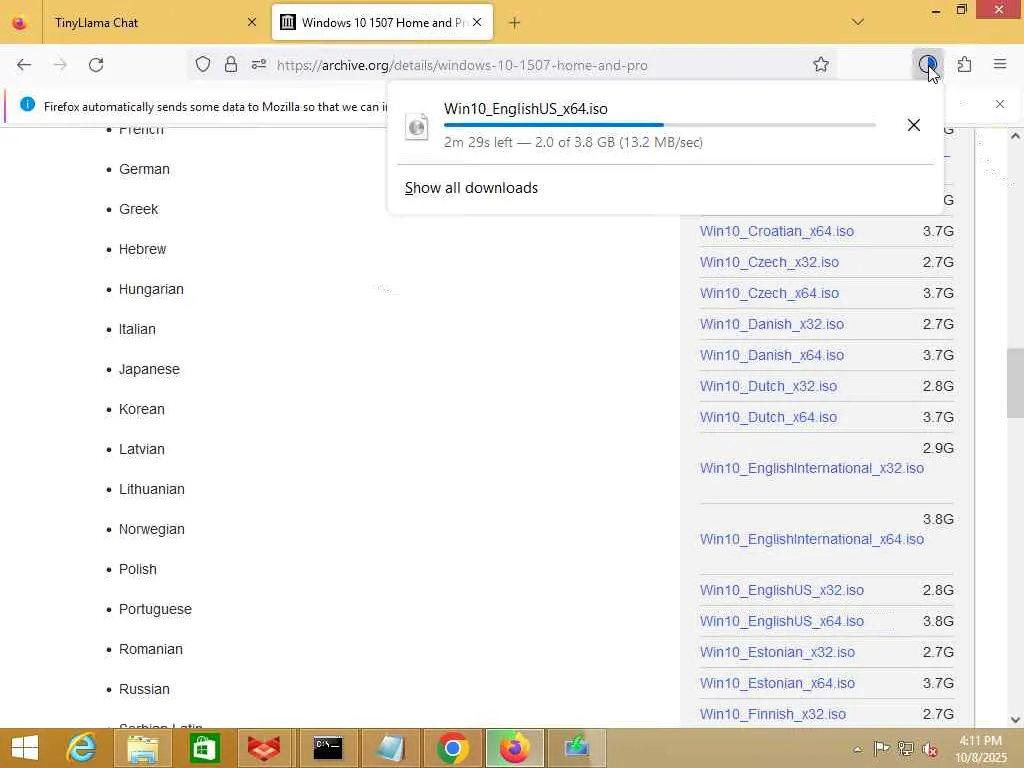Click the Firefox taskbar icon
Image resolution: width=1024 pixels, height=768 pixels.
[515, 748]
